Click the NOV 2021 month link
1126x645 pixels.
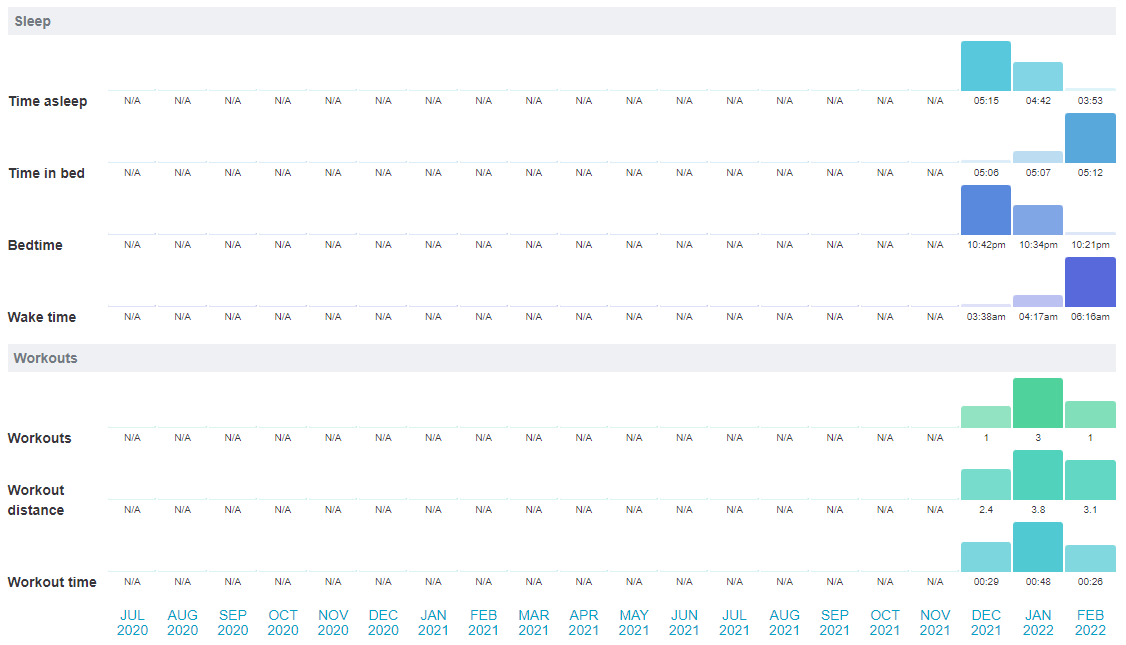coord(935,622)
